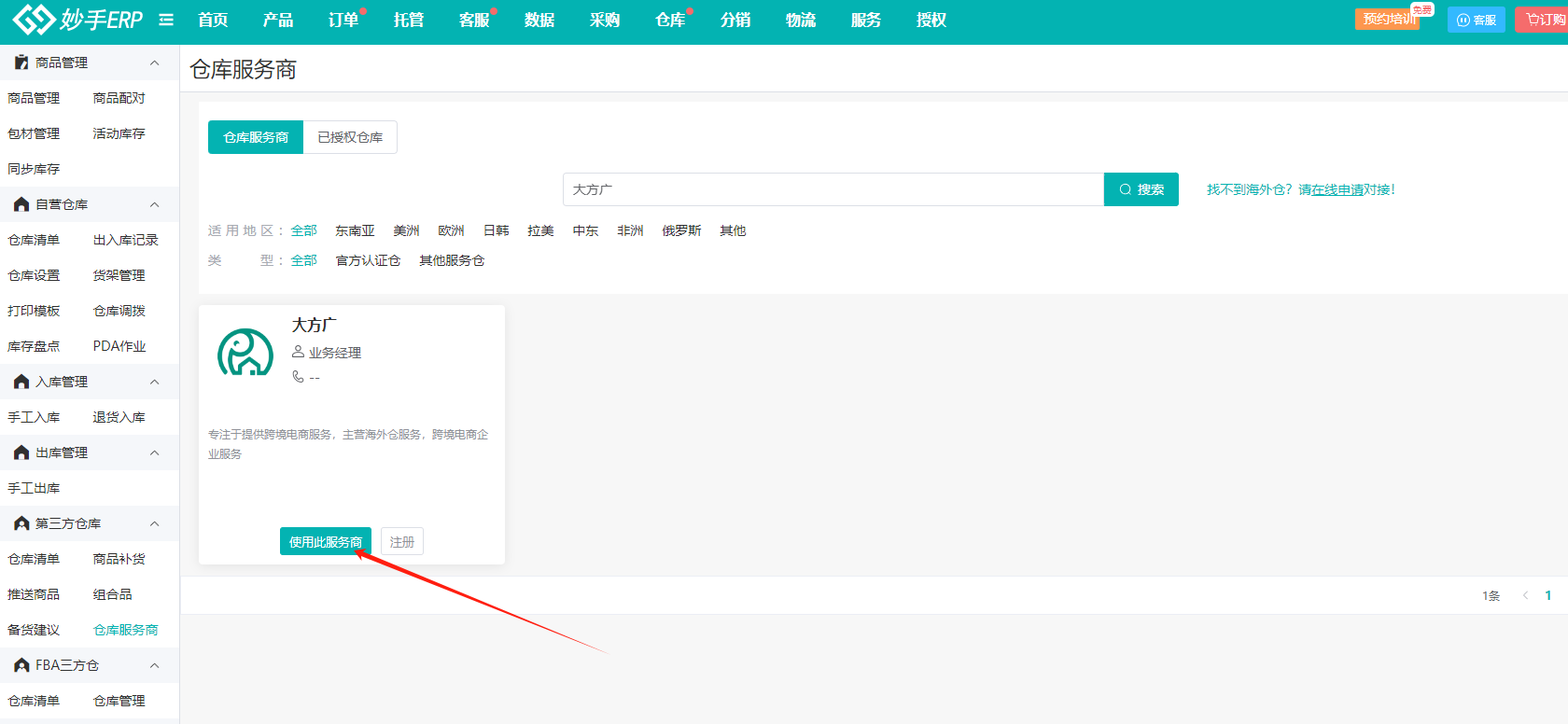Filter region by 中东
The height and width of the screenshot is (724, 1568).
585,230
